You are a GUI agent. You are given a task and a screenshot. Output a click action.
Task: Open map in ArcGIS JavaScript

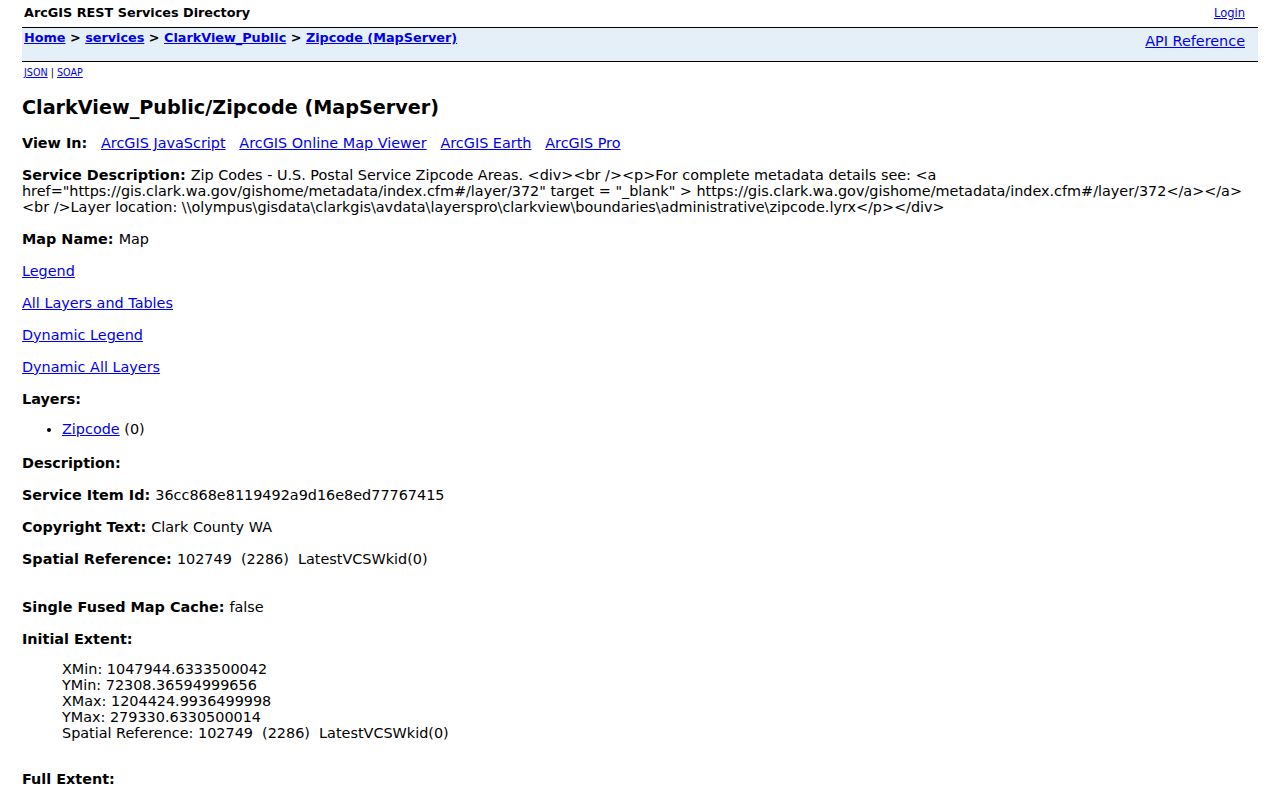coord(163,143)
